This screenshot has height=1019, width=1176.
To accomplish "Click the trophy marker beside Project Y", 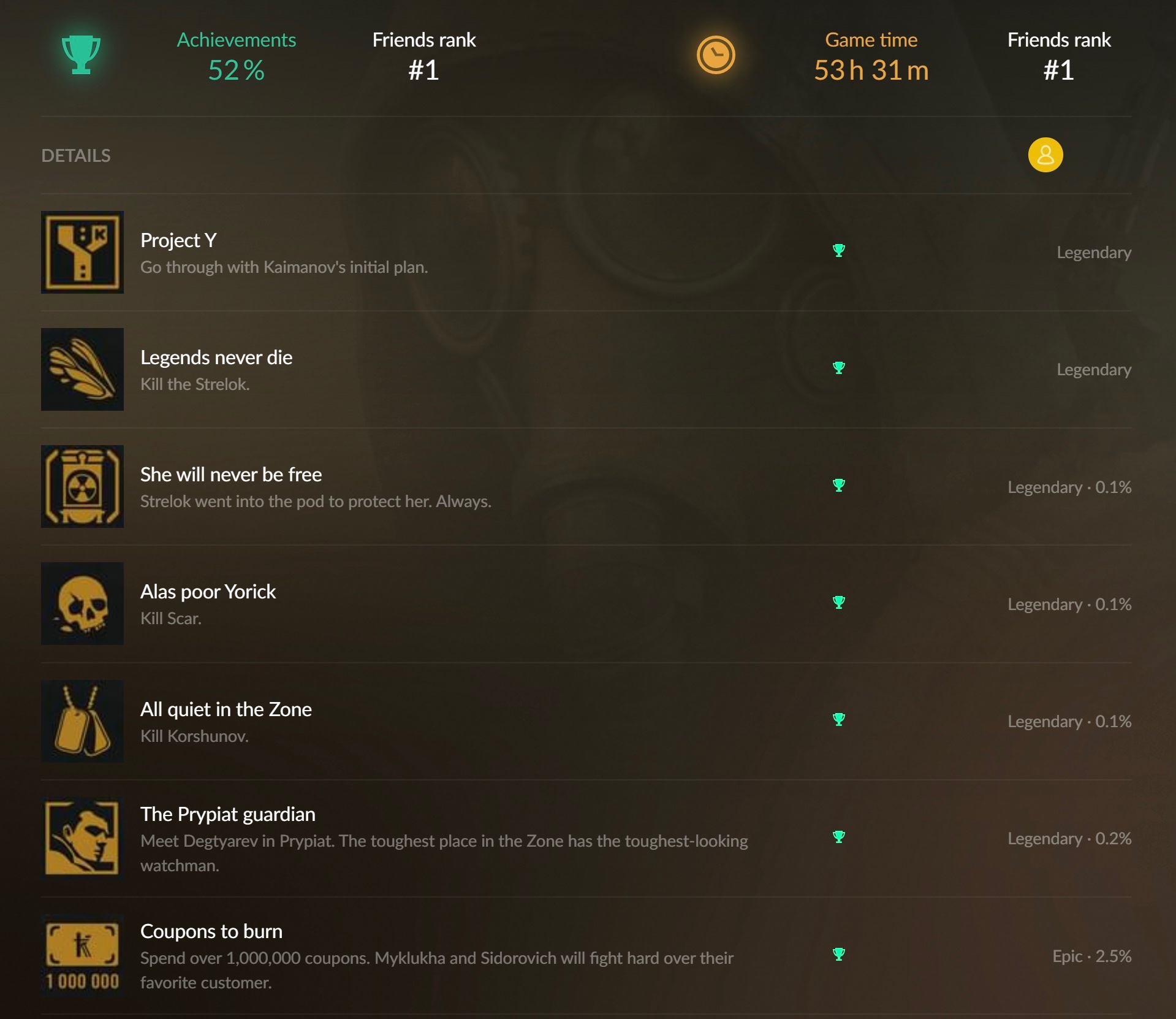I will pos(839,250).
